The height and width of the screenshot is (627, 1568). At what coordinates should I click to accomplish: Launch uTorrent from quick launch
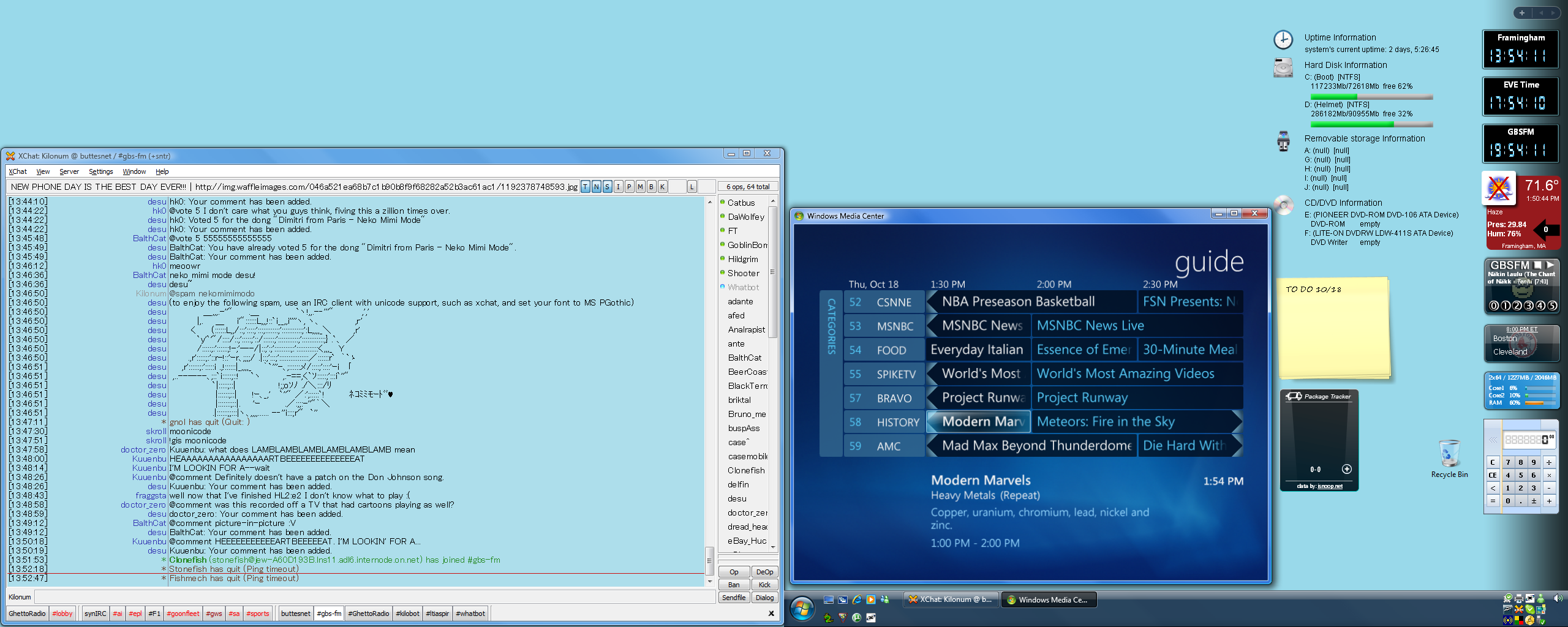click(856, 618)
